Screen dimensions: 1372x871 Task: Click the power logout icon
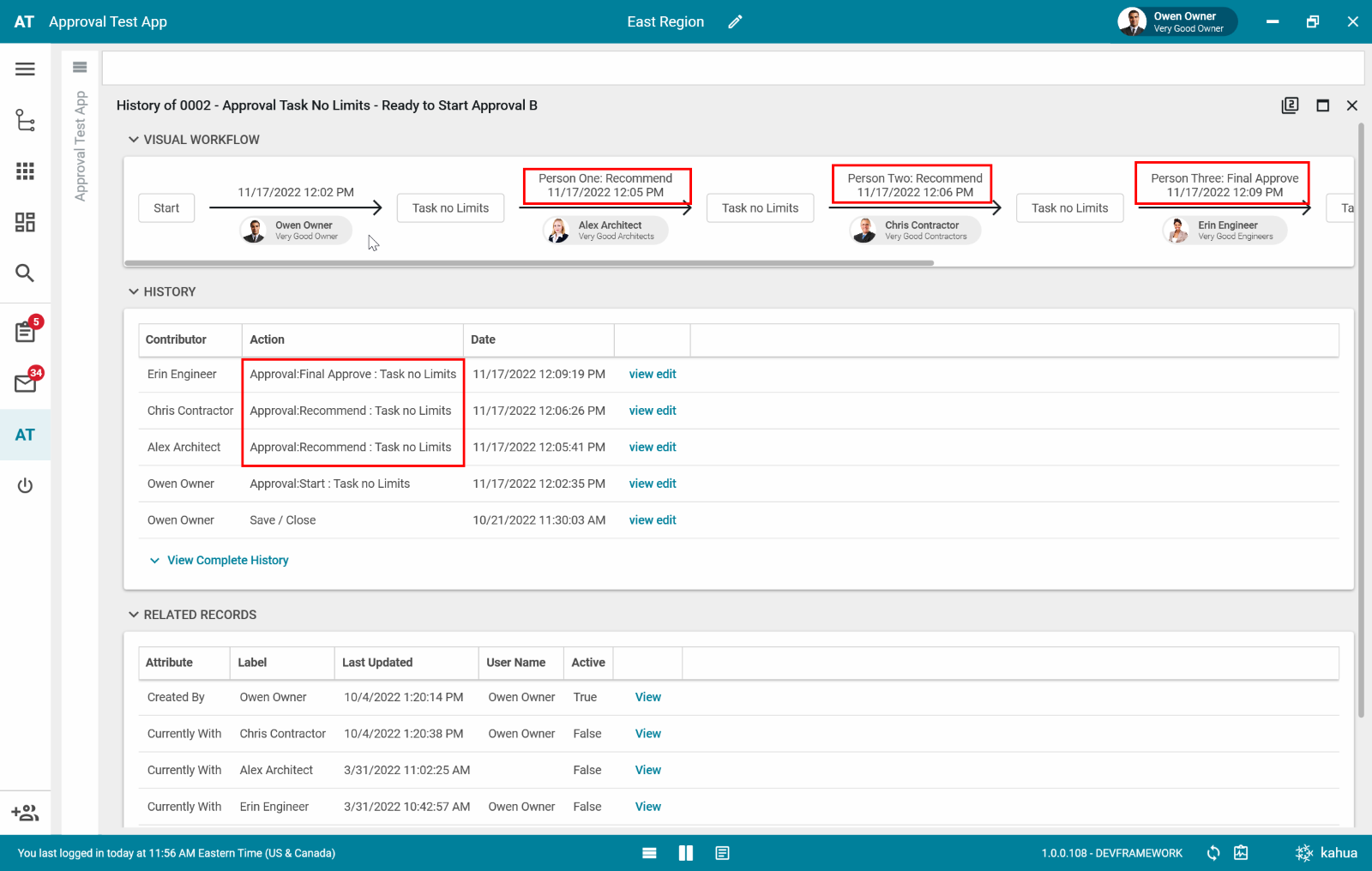click(25, 486)
